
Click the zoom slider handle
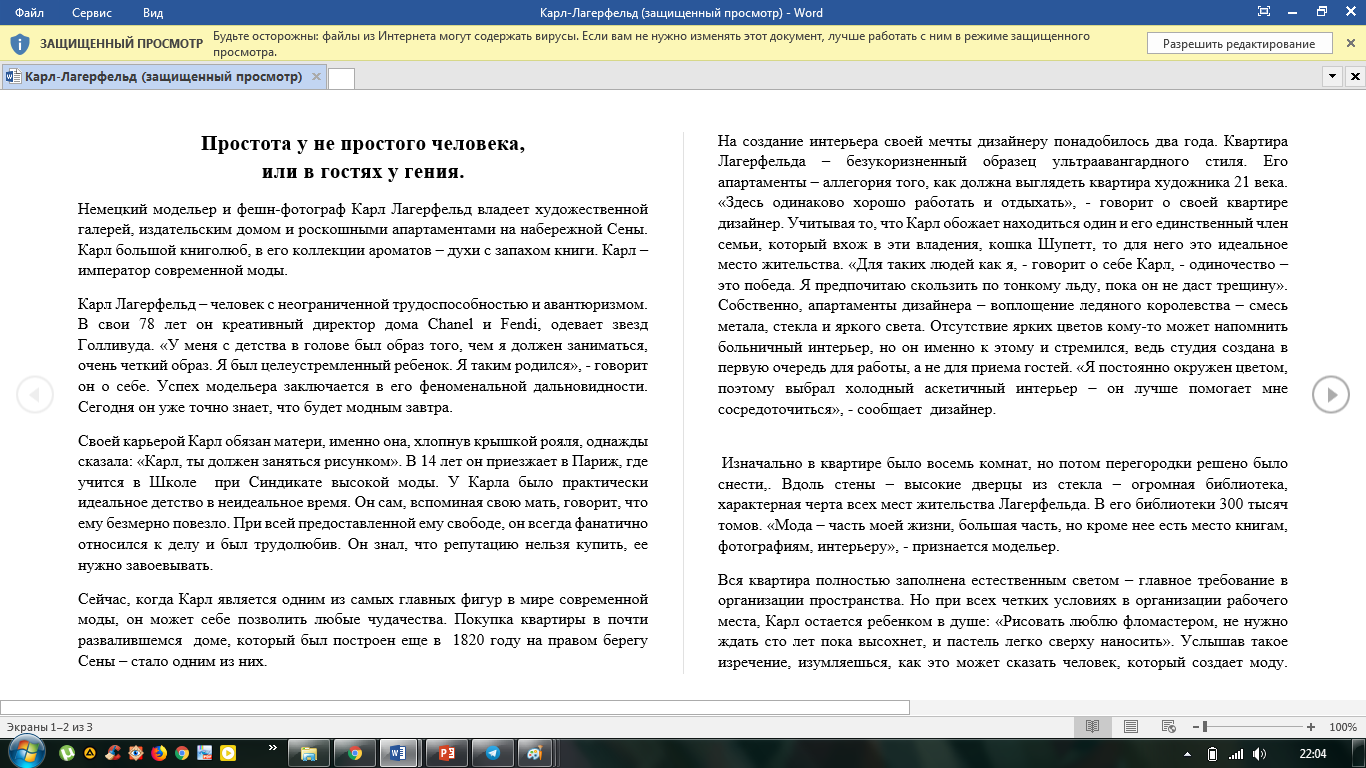click(1205, 727)
